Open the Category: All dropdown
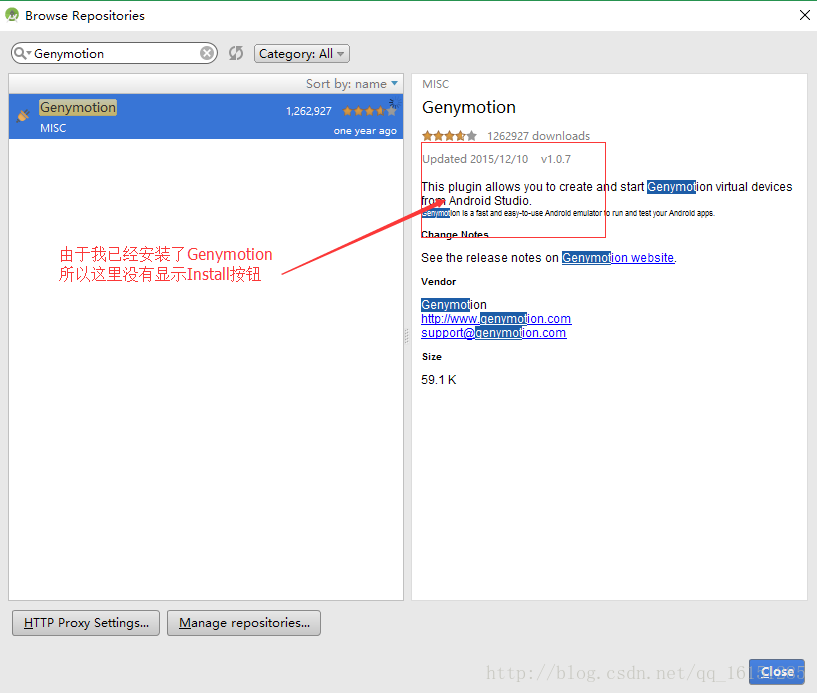The height and width of the screenshot is (693, 817). (302, 54)
